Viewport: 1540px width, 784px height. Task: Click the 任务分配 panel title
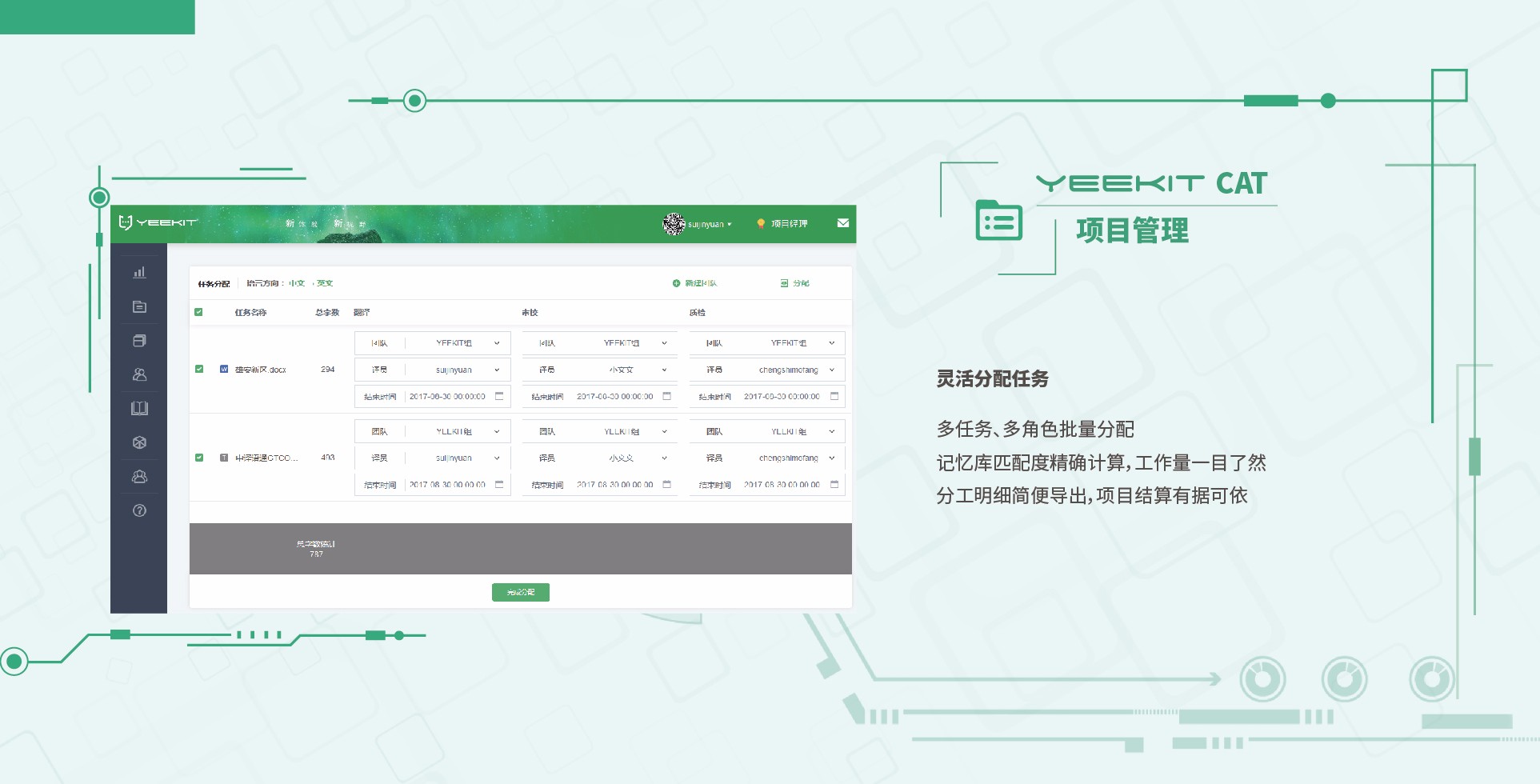pos(214,283)
